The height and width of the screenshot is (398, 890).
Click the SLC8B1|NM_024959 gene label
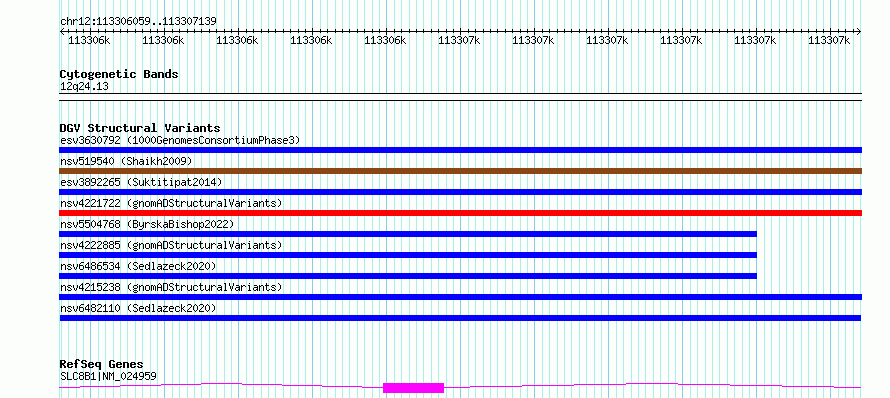[108, 376]
